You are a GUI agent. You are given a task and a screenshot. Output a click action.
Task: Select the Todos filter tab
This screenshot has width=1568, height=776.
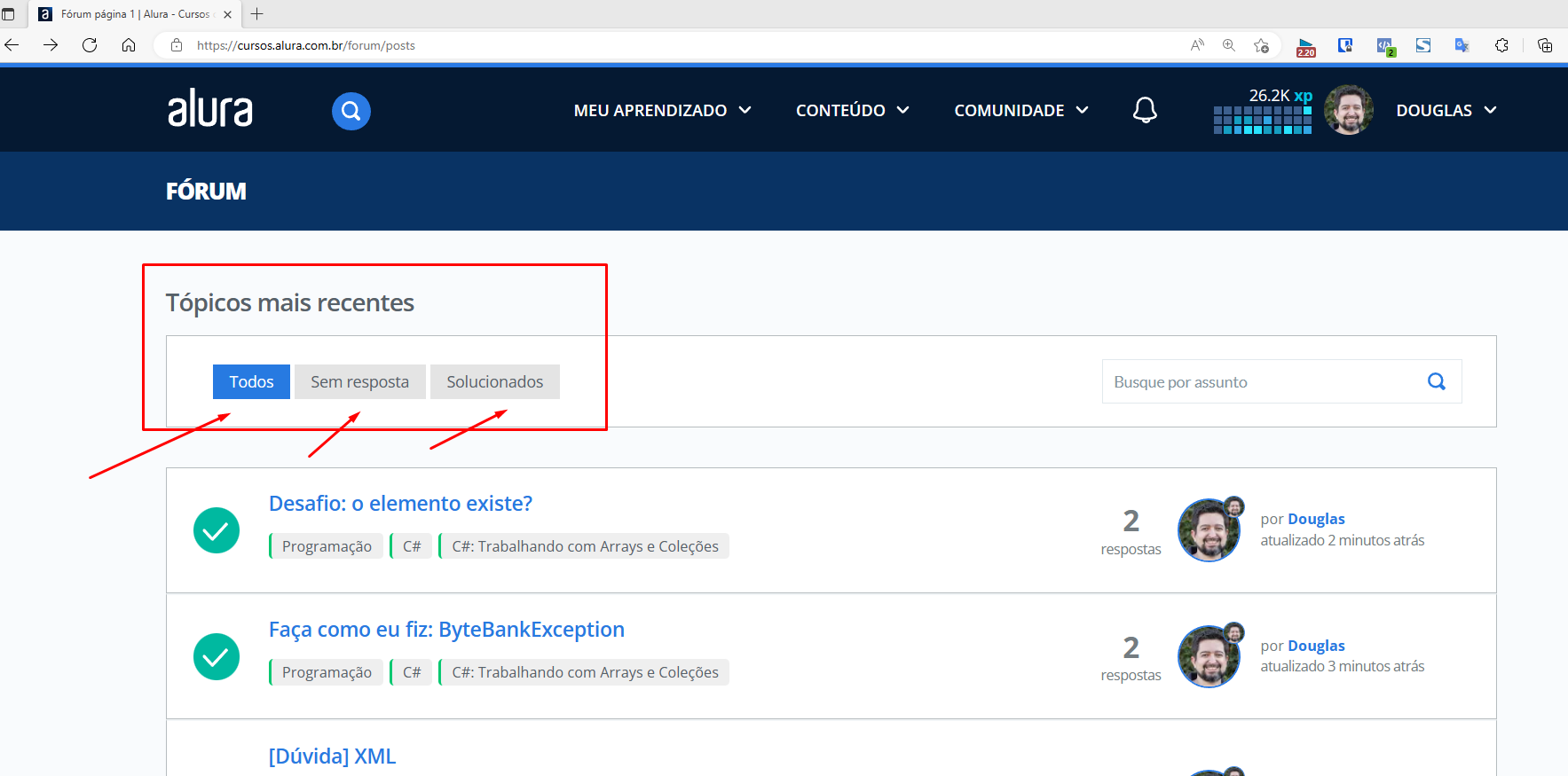click(251, 381)
